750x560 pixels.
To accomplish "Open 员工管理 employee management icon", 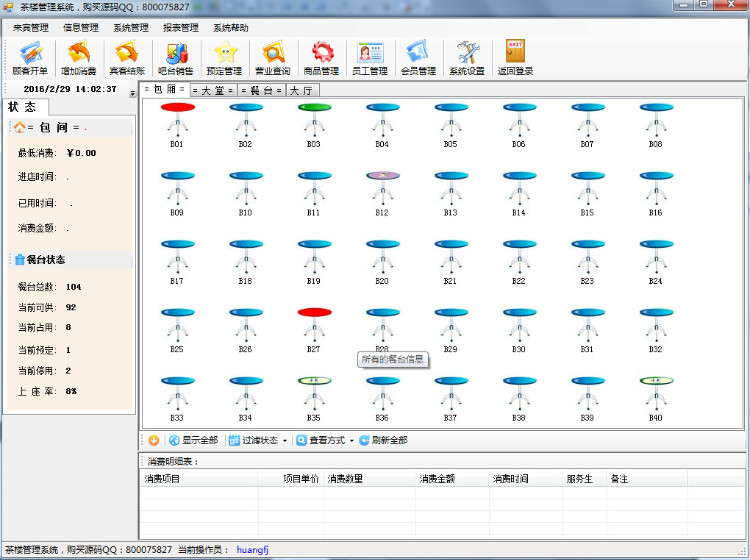I will pos(370,58).
